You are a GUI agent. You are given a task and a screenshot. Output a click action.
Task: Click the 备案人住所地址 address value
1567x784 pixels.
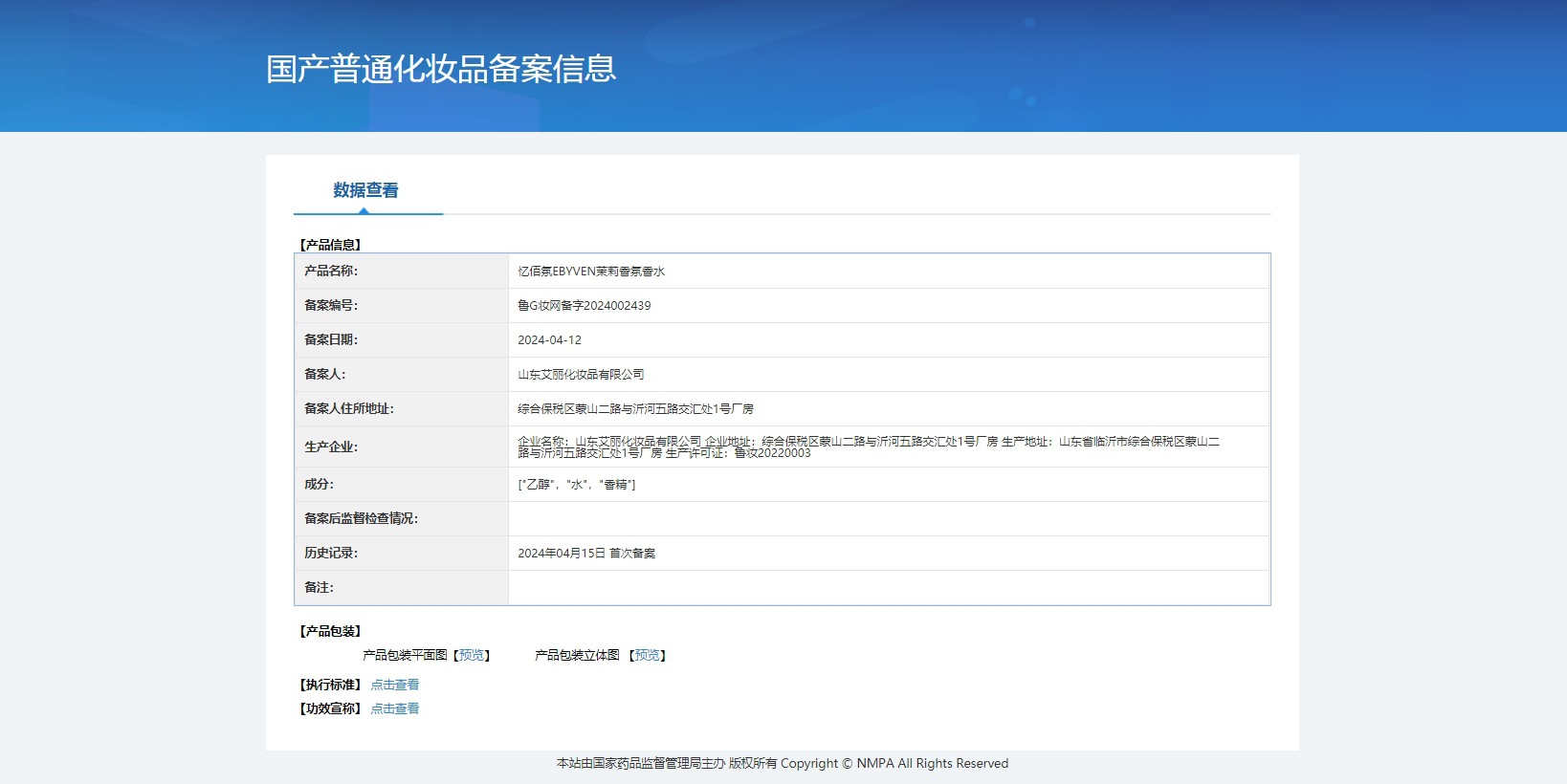click(x=635, y=409)
